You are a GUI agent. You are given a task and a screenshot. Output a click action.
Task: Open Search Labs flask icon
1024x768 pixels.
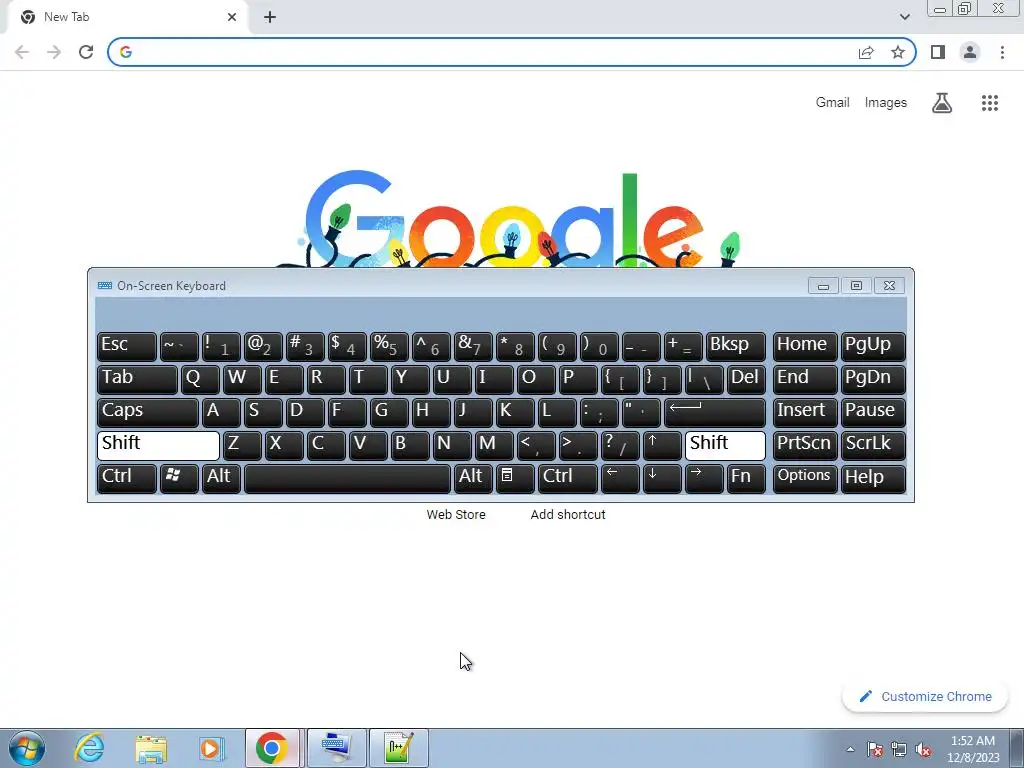[x=942, y=103]
